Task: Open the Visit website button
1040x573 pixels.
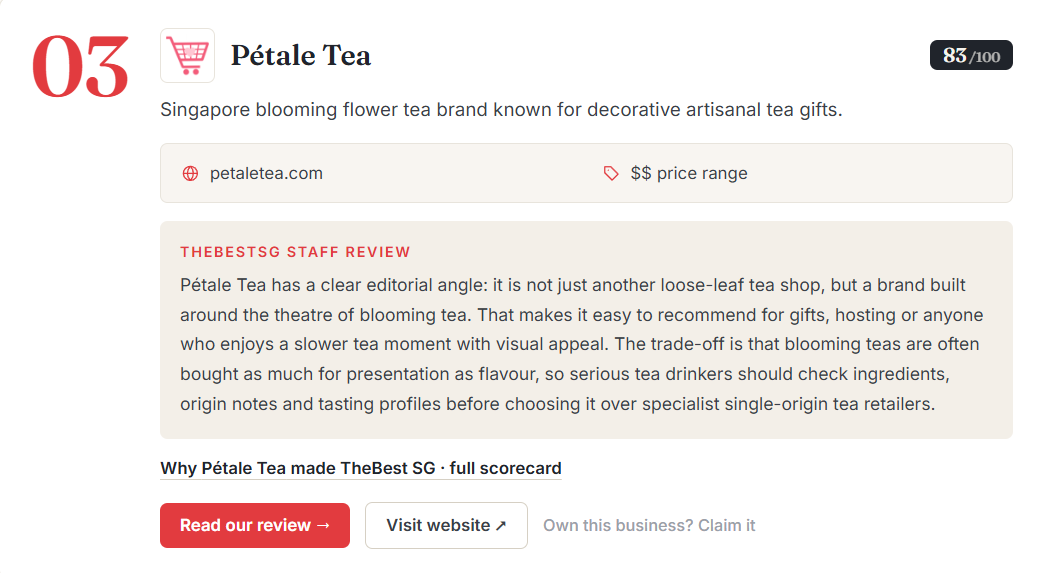Action: click(x=446, y=525)
